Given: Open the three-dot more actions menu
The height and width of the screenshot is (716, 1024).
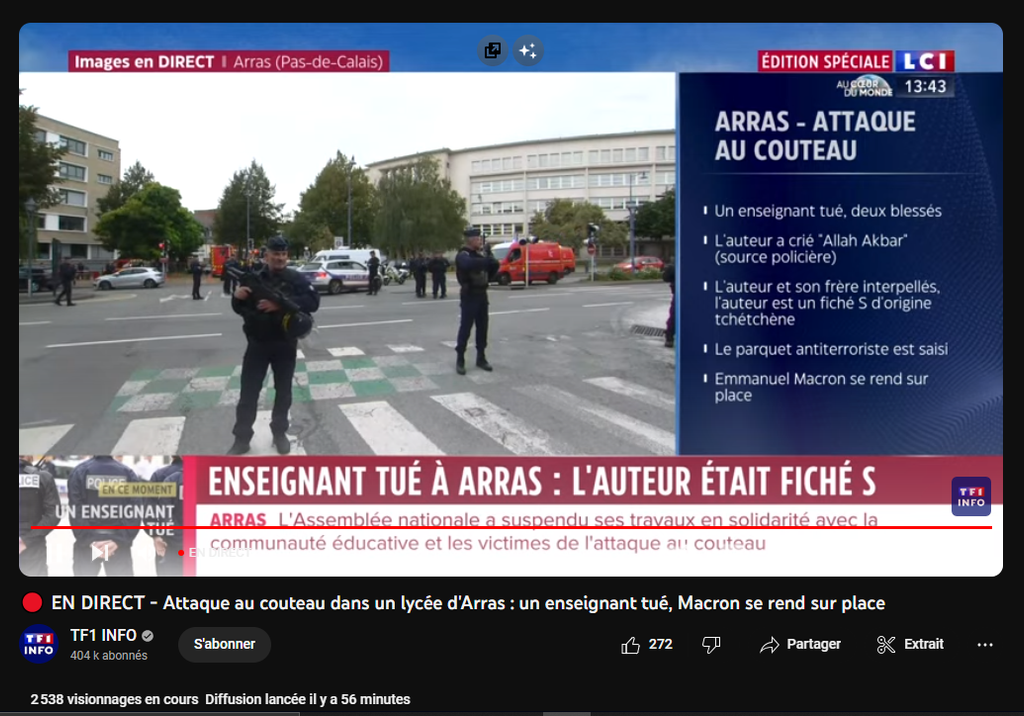Looking at the screenshot, I should [985, 645].
